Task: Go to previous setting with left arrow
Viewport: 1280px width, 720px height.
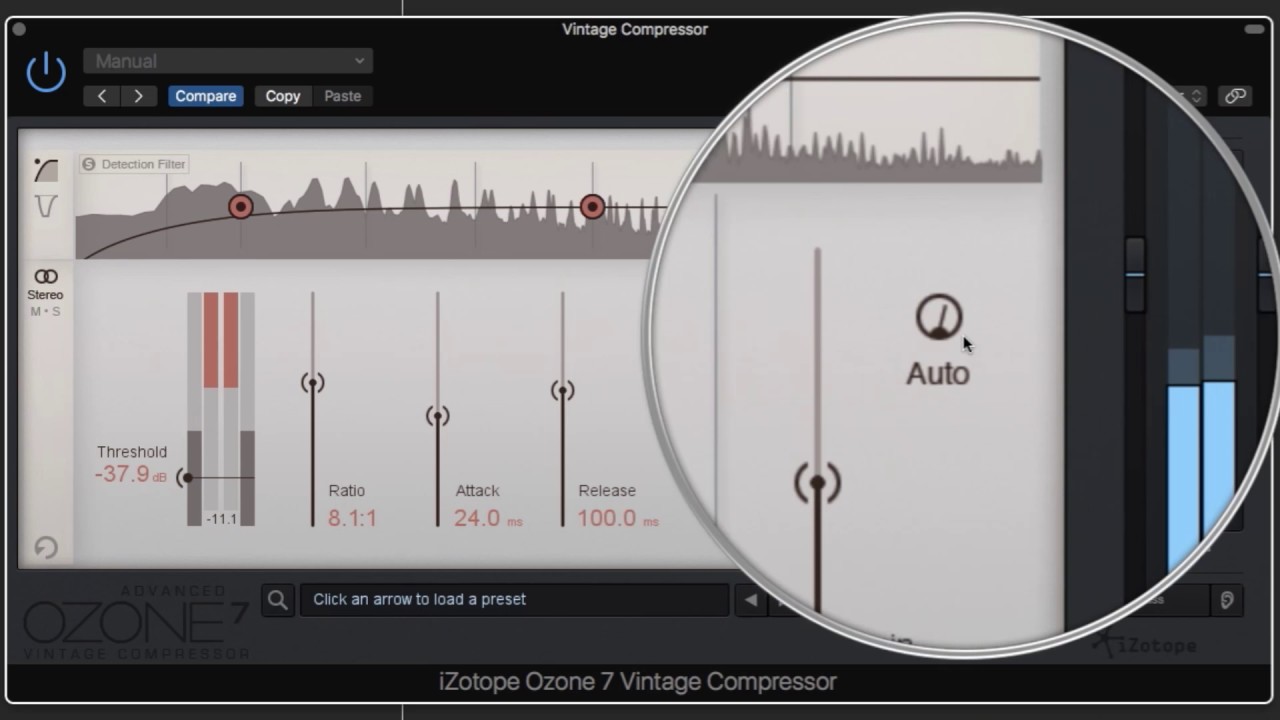Action: coord(102,96)
